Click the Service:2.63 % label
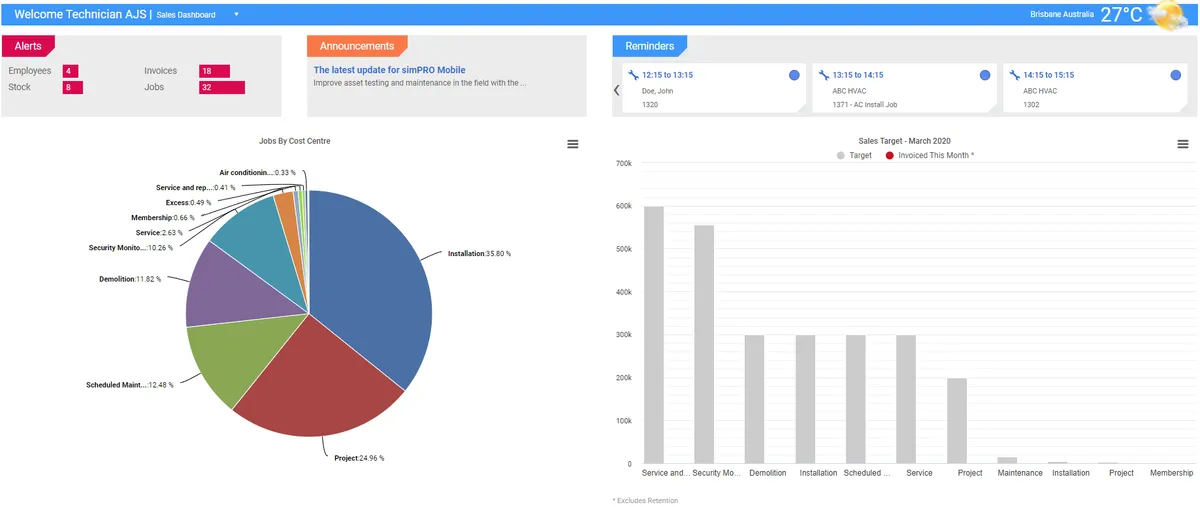 [x=160, y=232]
